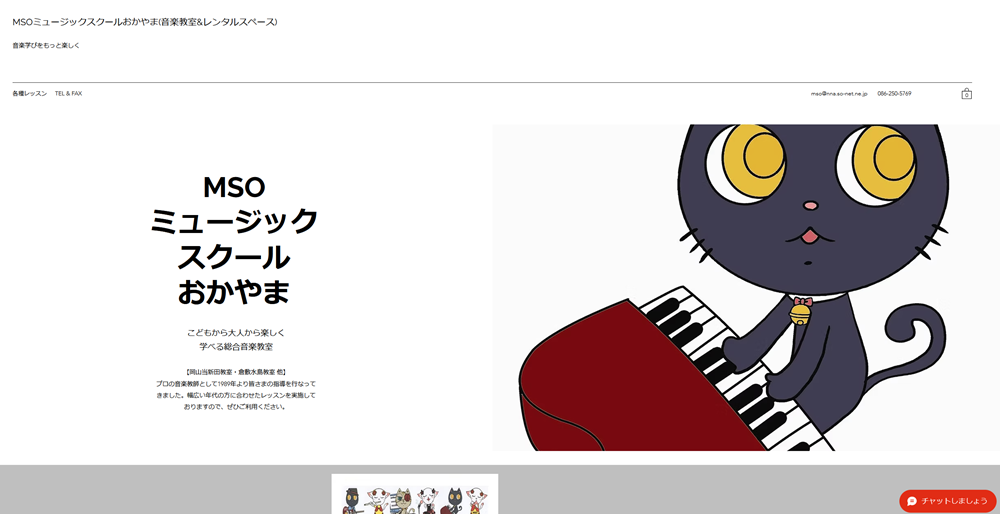Click the large MSO ミュージックスクール おかやま heading
The image size is (1000, 514).
(x=233, y=239)
